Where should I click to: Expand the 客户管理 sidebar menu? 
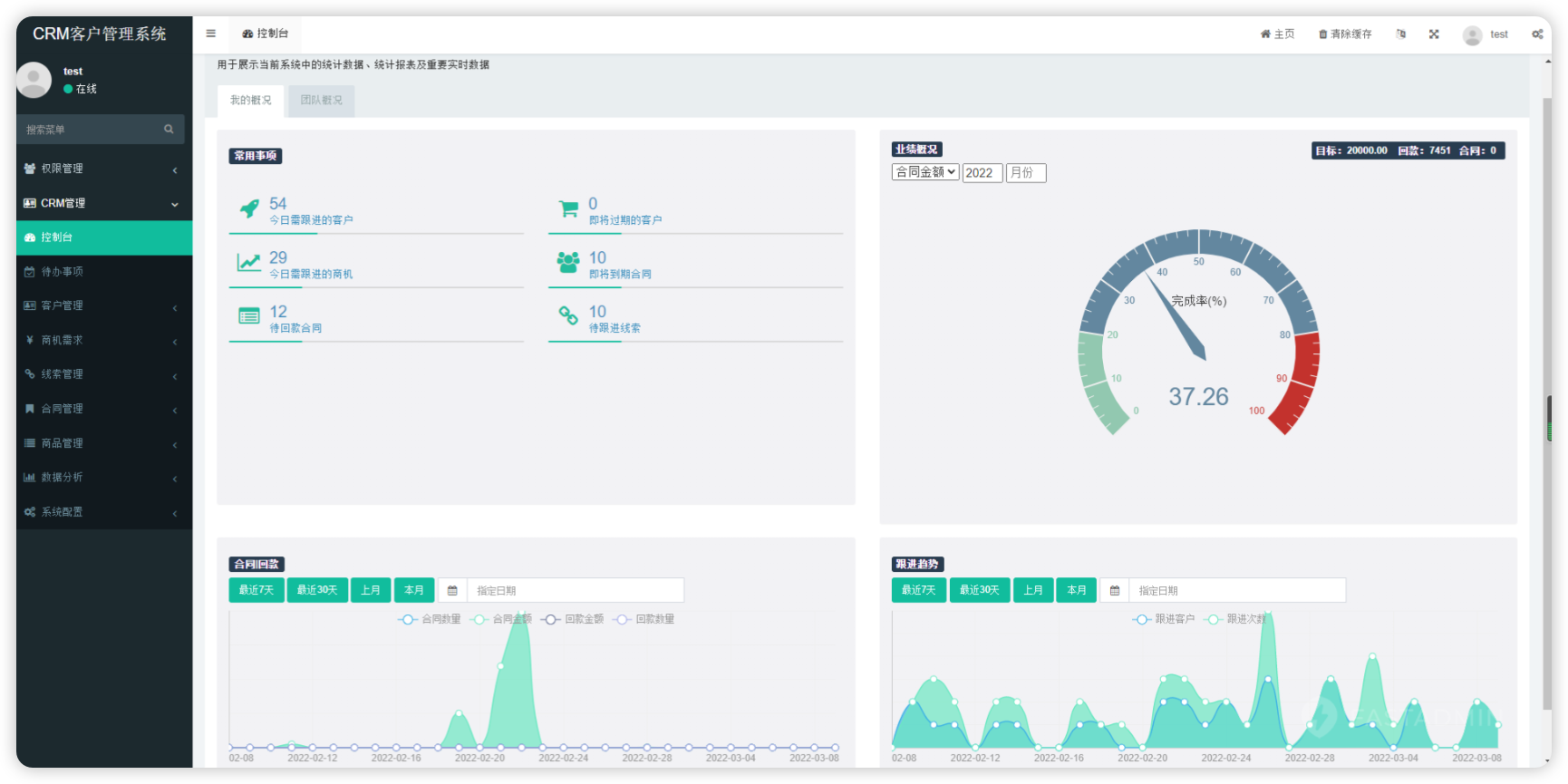coord(100,305)
